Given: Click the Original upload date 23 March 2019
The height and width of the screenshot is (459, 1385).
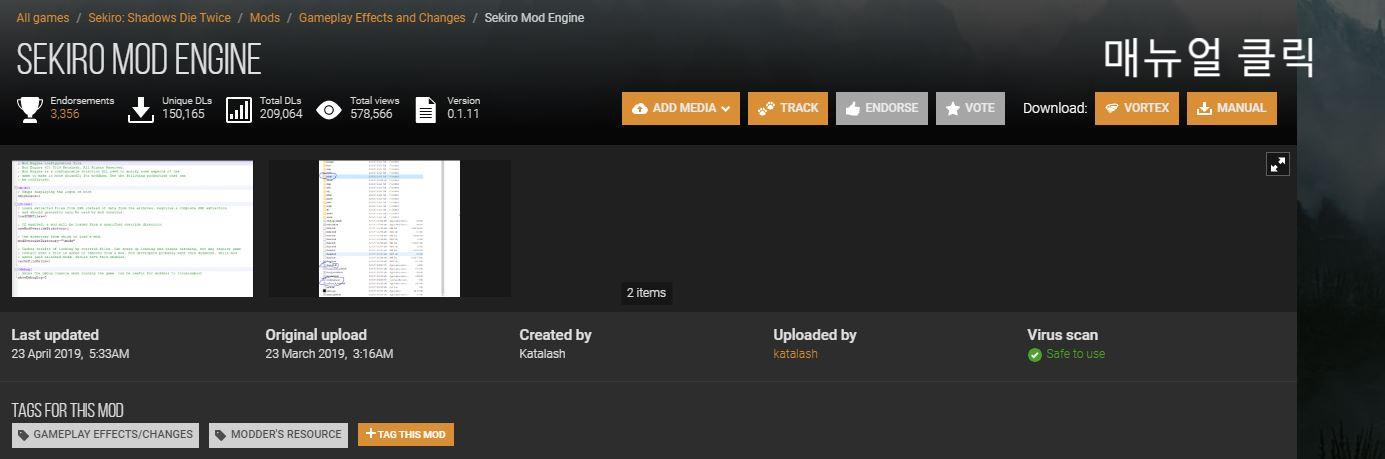Looking at the screenshot, I should 329,354.
